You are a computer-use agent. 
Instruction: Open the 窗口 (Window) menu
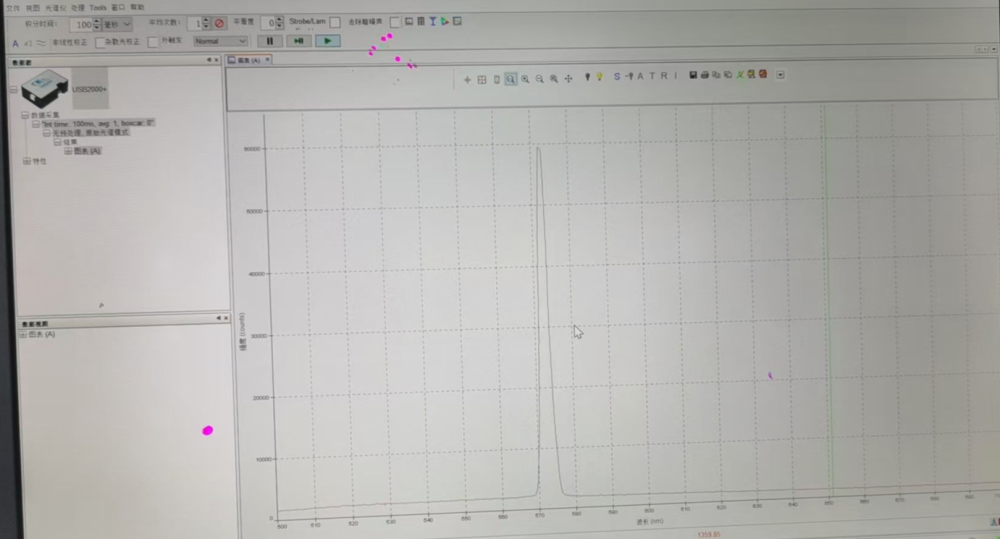click(118, 8)
